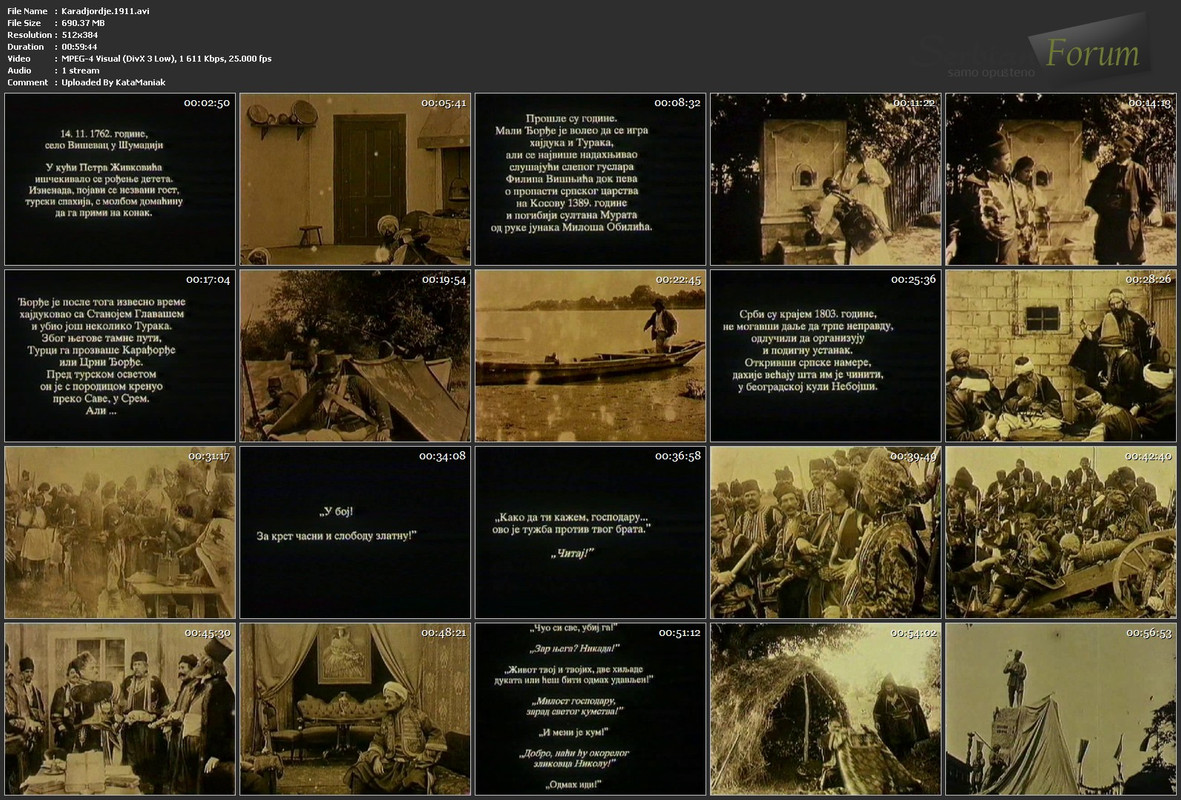Open the frame stamped 00:45:30

point(120,709)
